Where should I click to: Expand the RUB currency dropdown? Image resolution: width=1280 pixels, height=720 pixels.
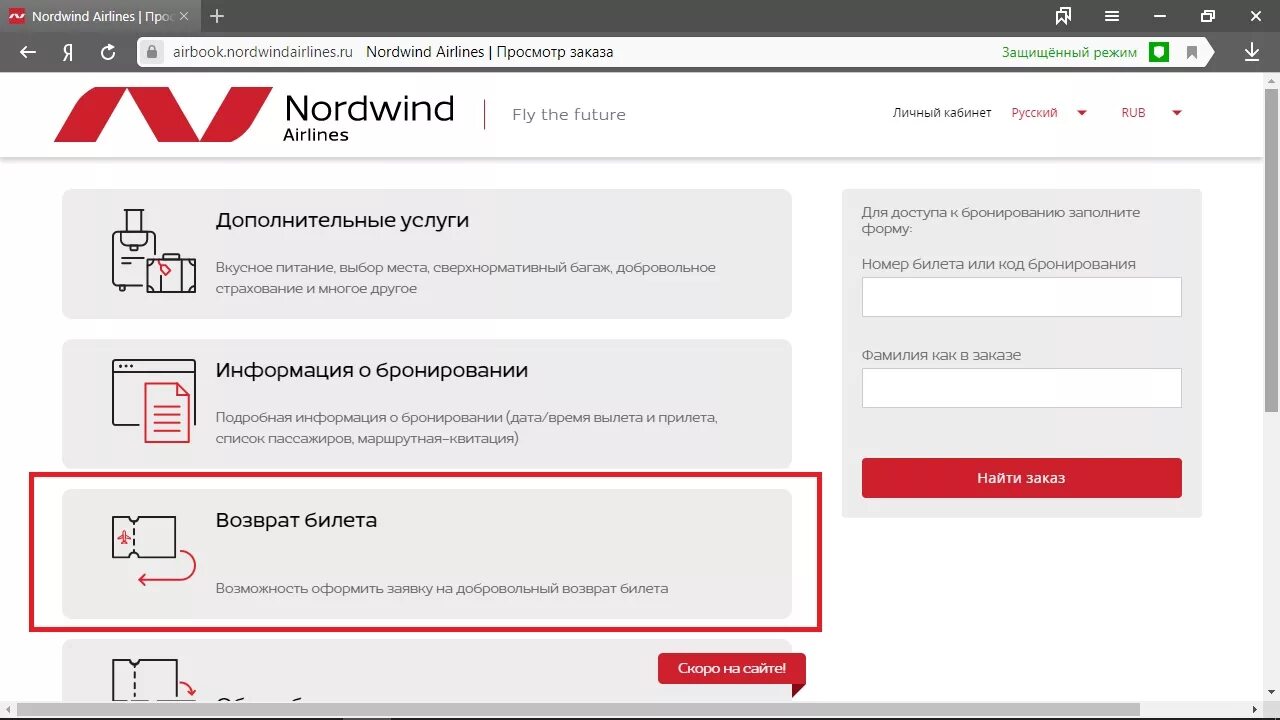1151,113
